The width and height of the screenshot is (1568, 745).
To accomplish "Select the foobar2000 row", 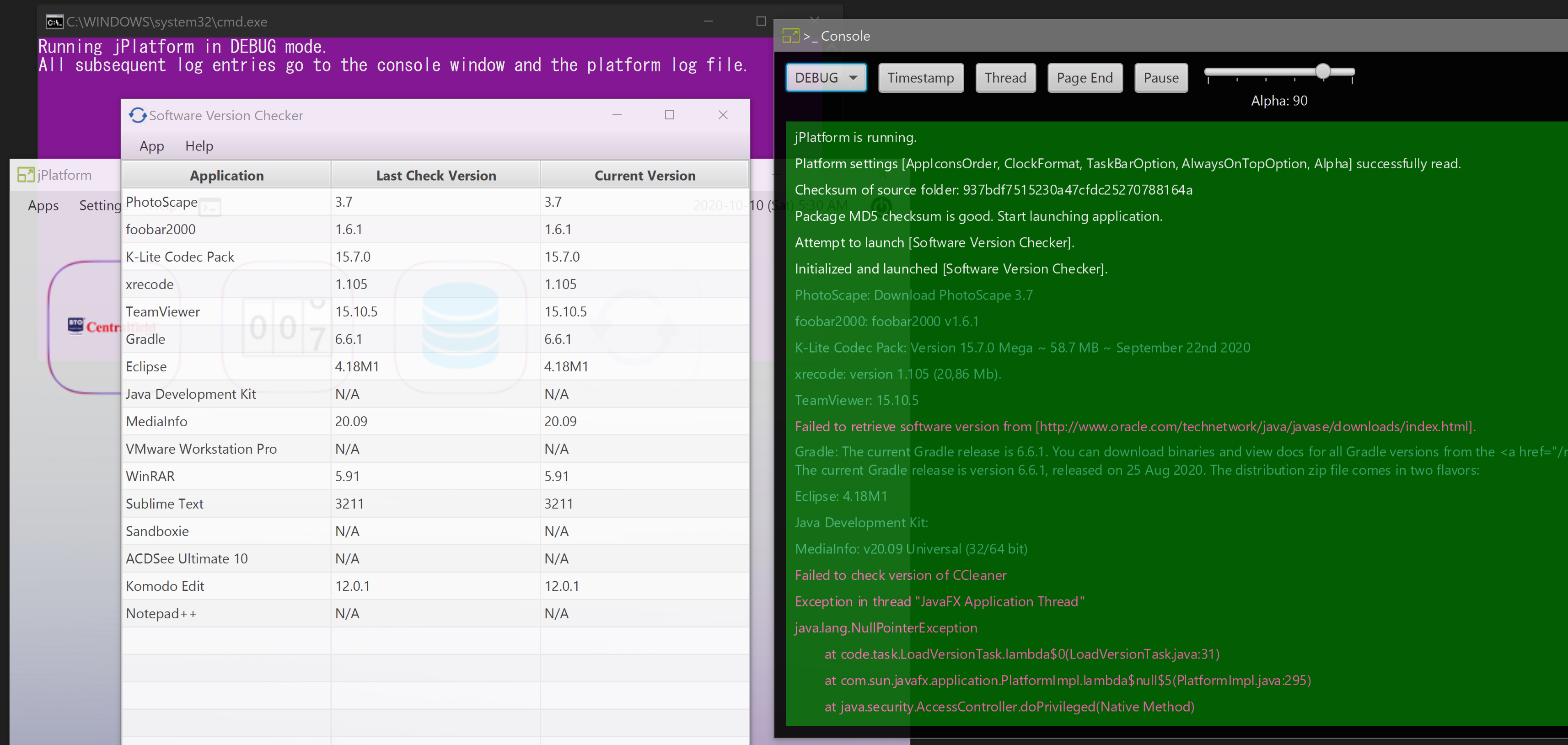I will (x=435, y=230).
